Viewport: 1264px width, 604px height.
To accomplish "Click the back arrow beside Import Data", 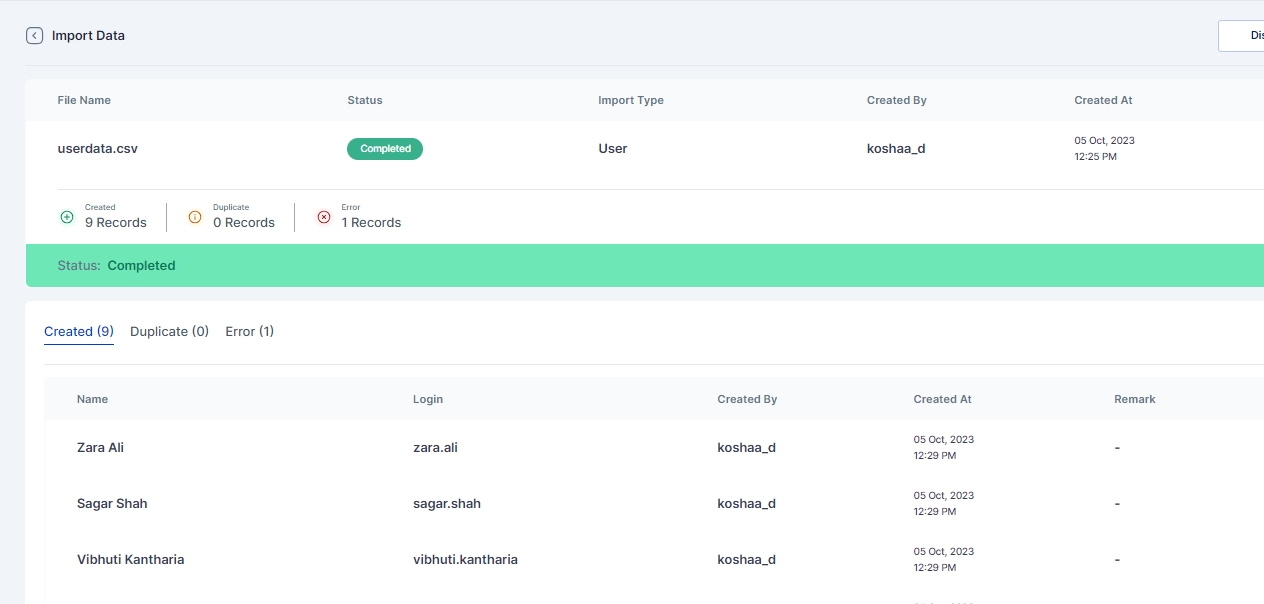I will 34,35.
